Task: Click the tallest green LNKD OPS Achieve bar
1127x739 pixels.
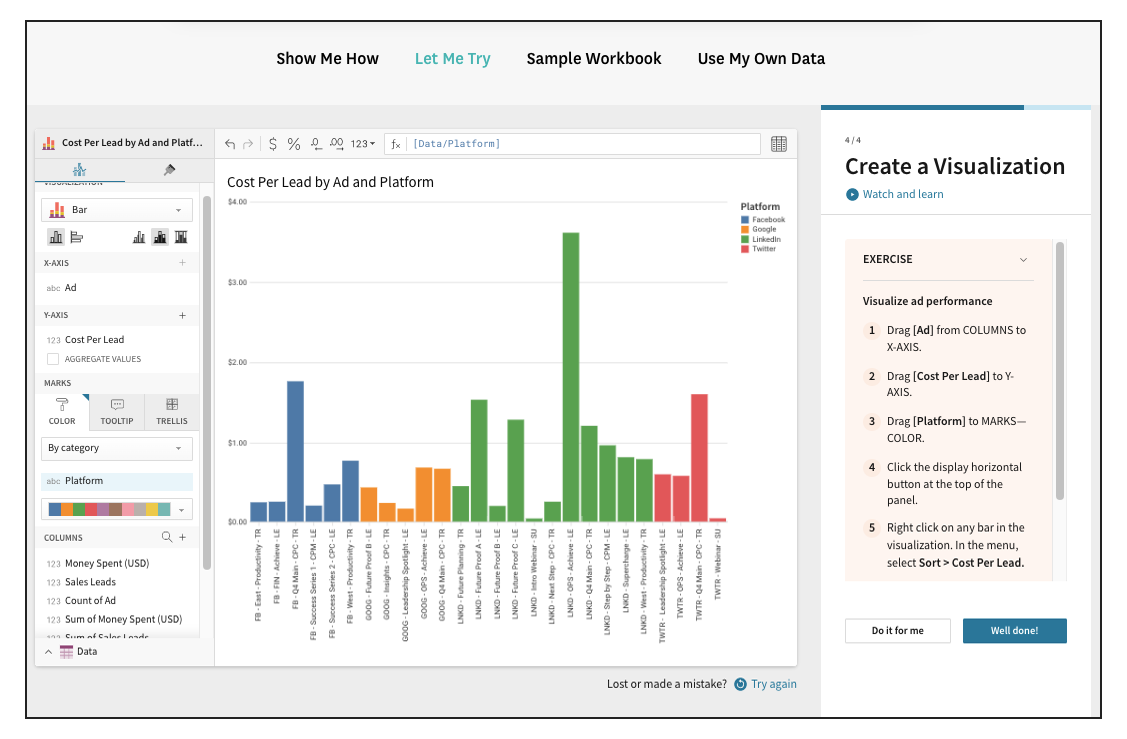Action: pos(571,377)
